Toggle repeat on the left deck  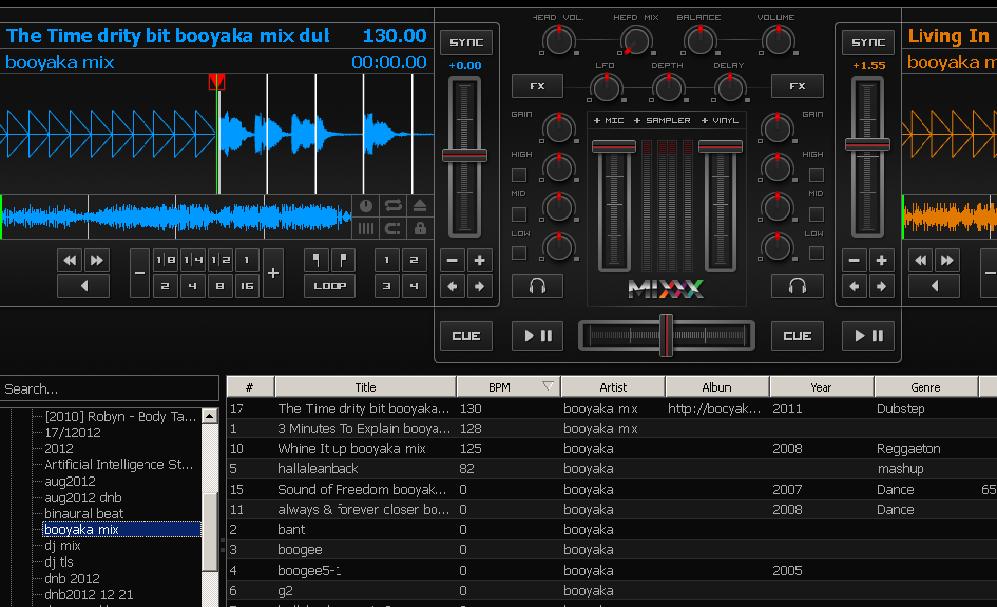coord(393,206)
